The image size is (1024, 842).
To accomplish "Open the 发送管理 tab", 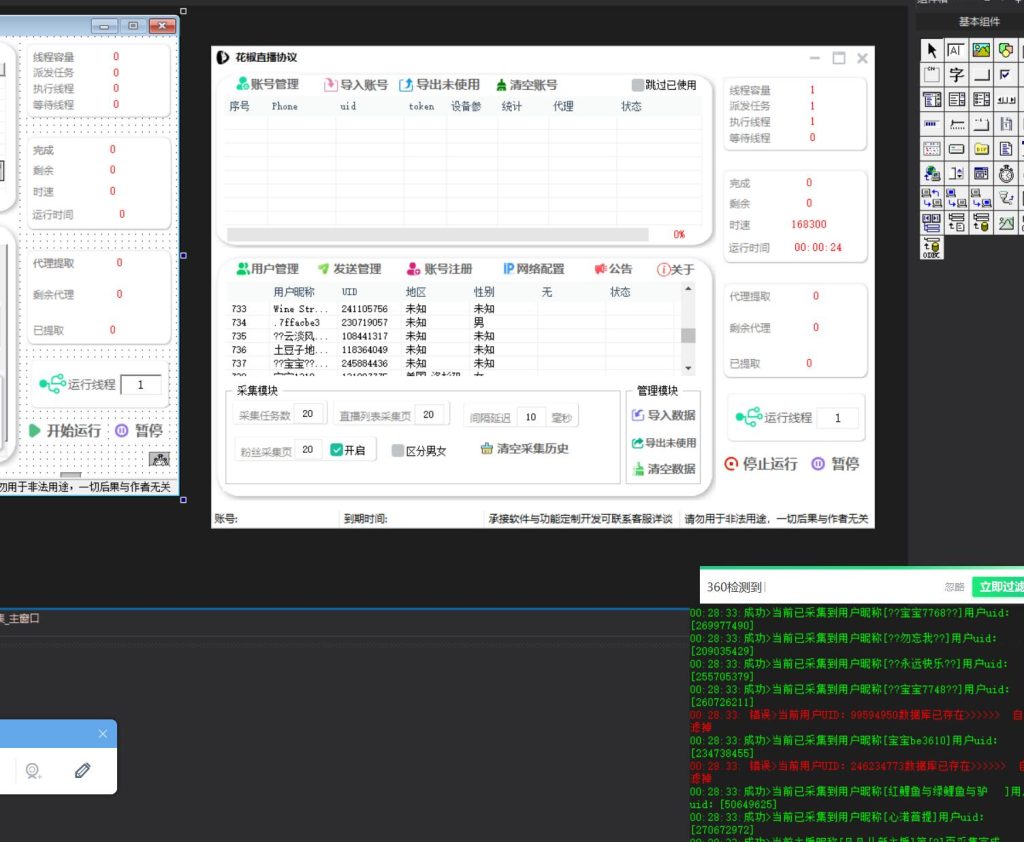I will pos(349,269).
